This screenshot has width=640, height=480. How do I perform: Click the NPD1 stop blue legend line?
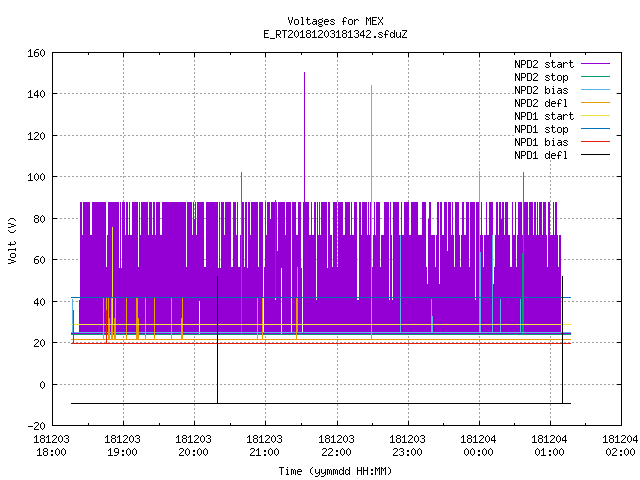click(595, 129)
